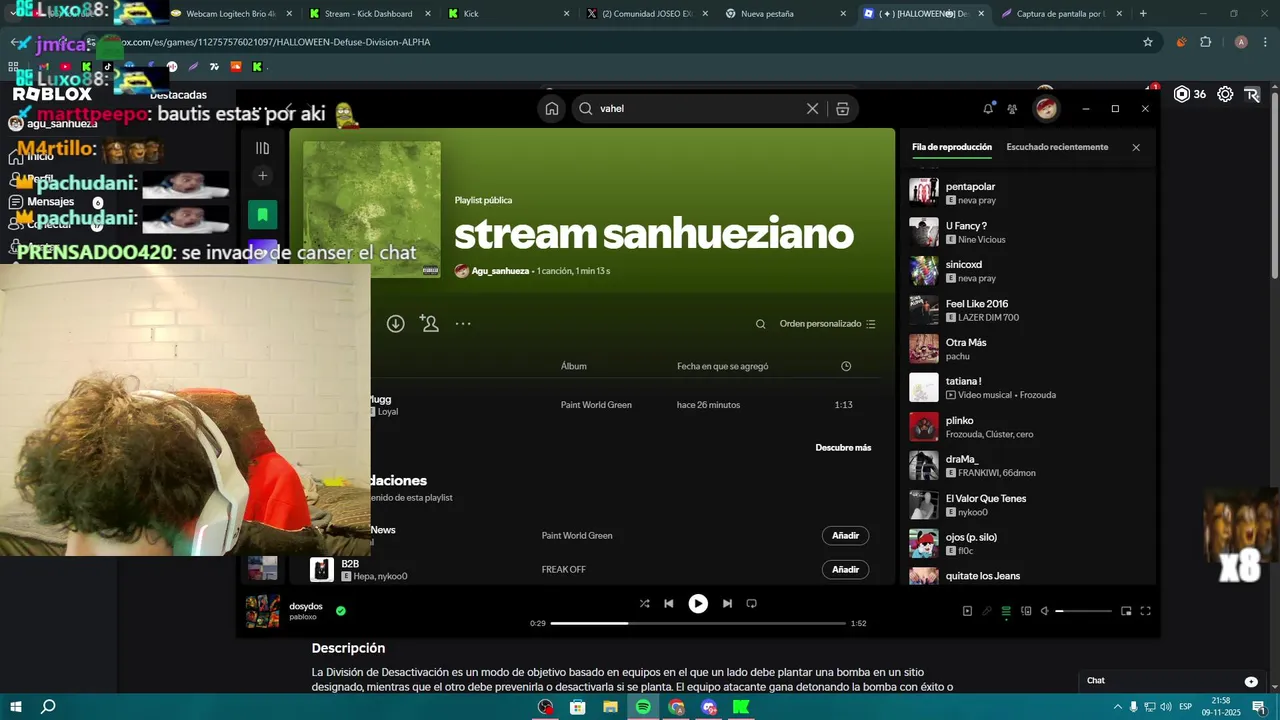Switch Spotify to full screen view

[x=1146, y=611]
